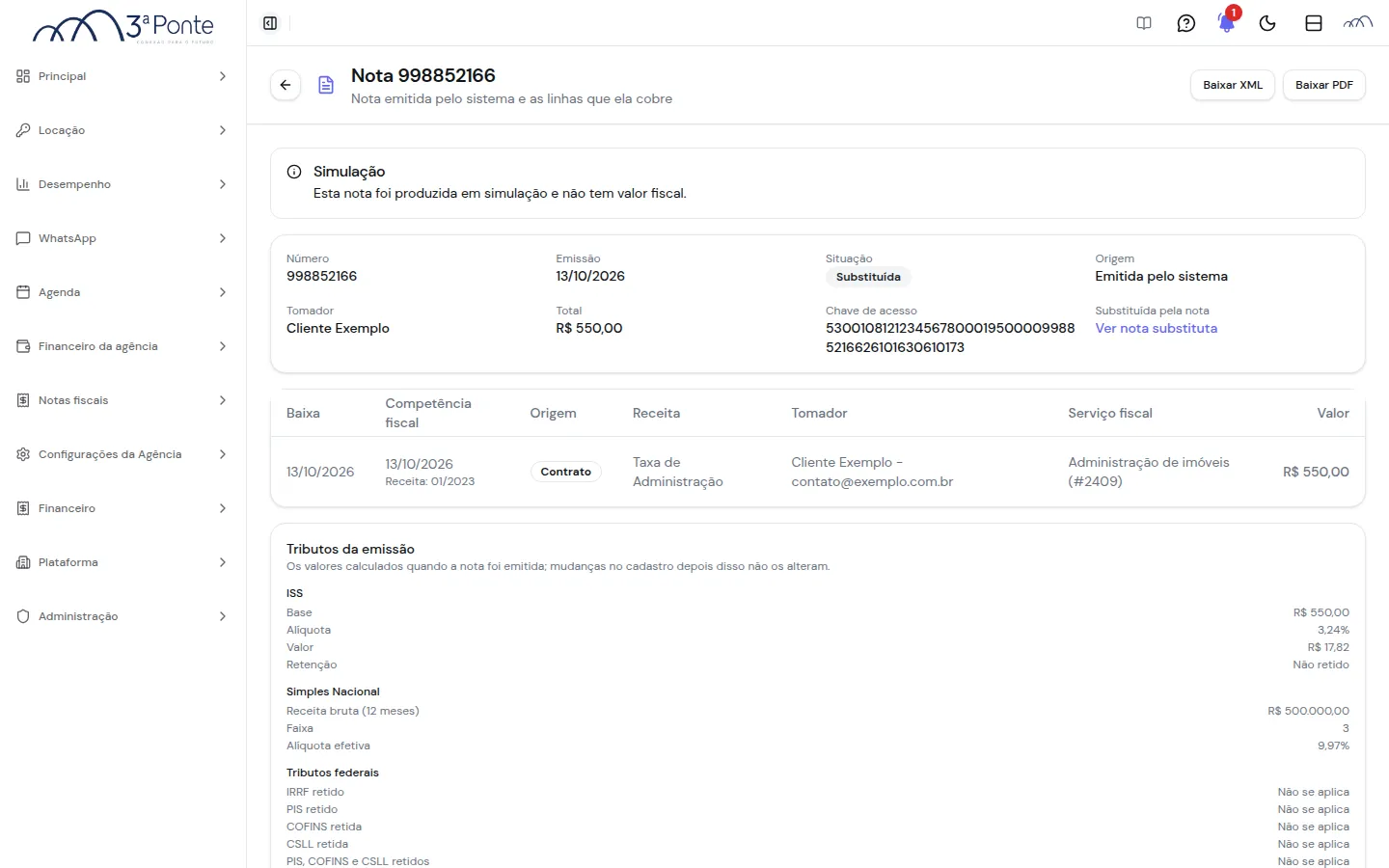
Task: Click the Simulação info icon
Action: tap(294, 172)
